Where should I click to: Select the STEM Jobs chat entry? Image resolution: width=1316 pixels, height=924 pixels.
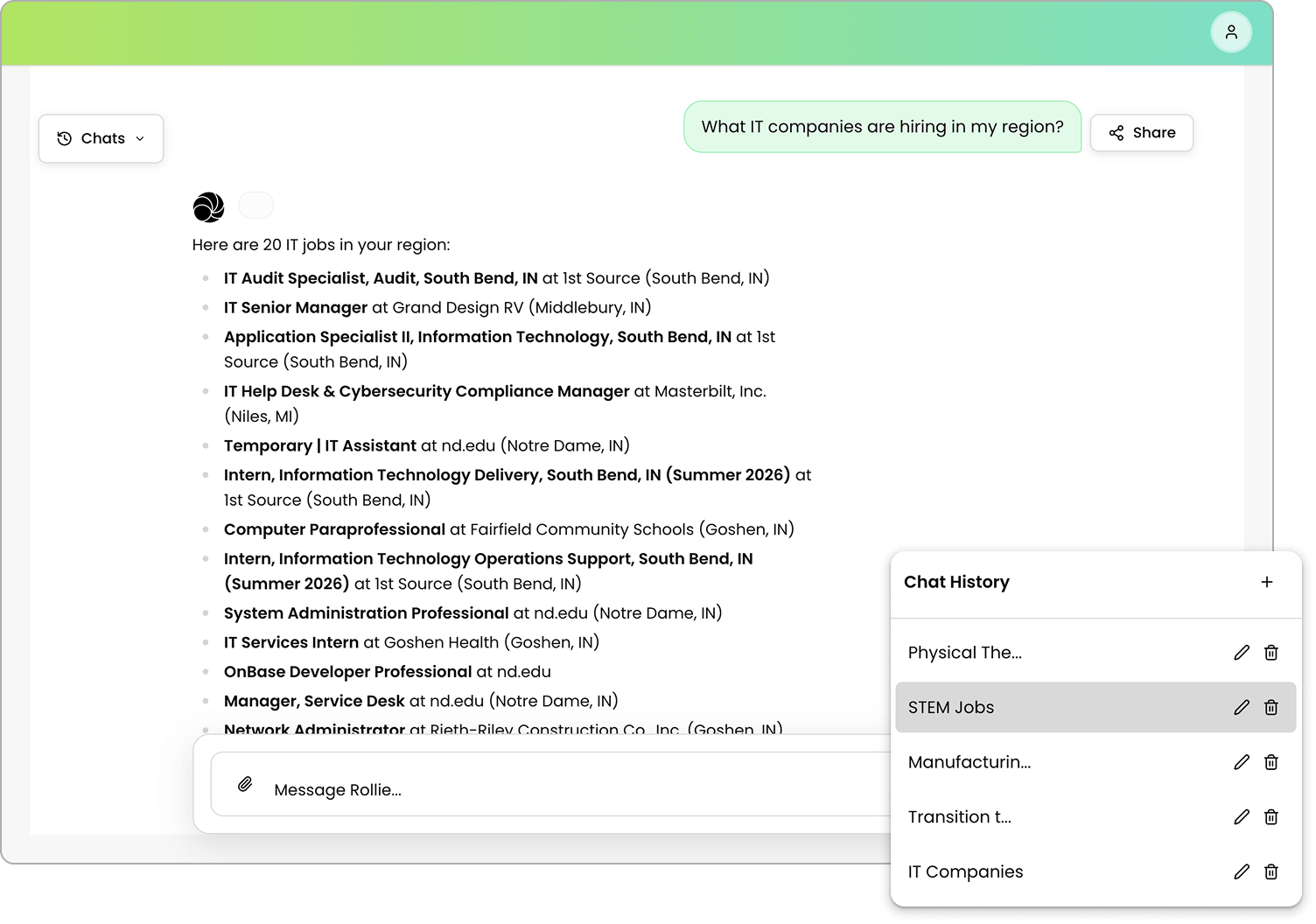click(x=951, y=707)
